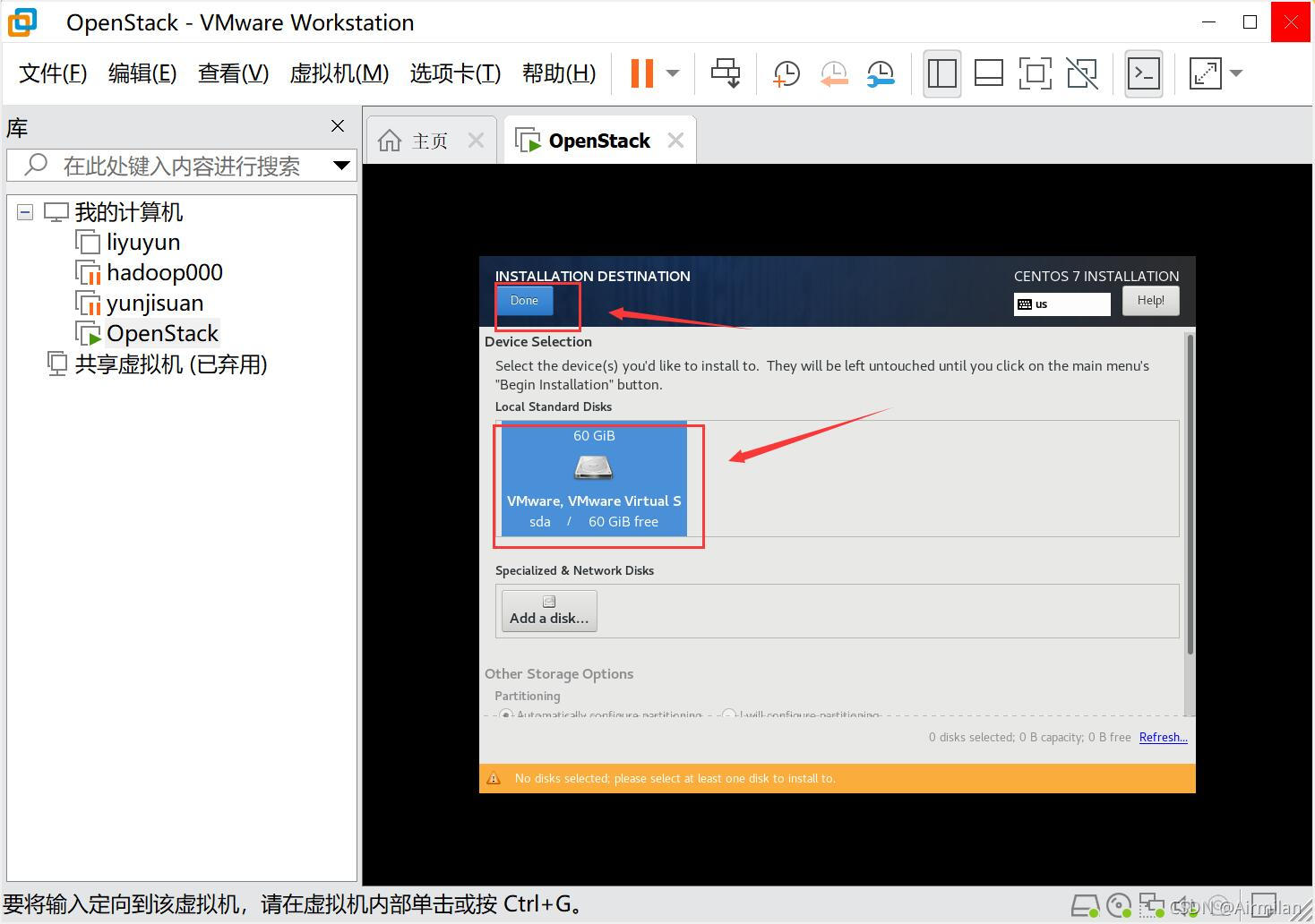Enter full screen mode
Image resolution: width=1315 pixels, height=924 pixels.
pyautogui.click(x=1035, y=73)
